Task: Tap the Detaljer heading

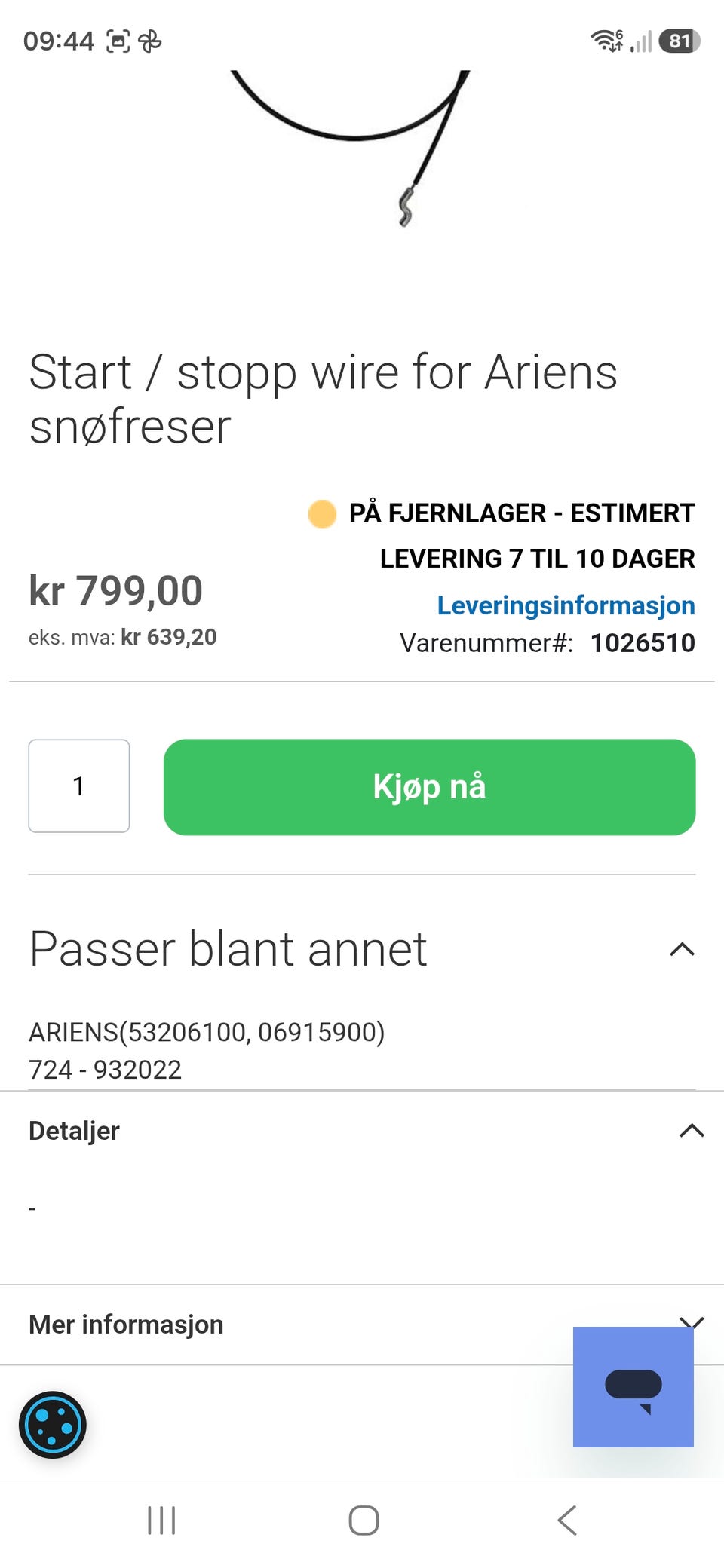Action: click(x=74, y=1131)
